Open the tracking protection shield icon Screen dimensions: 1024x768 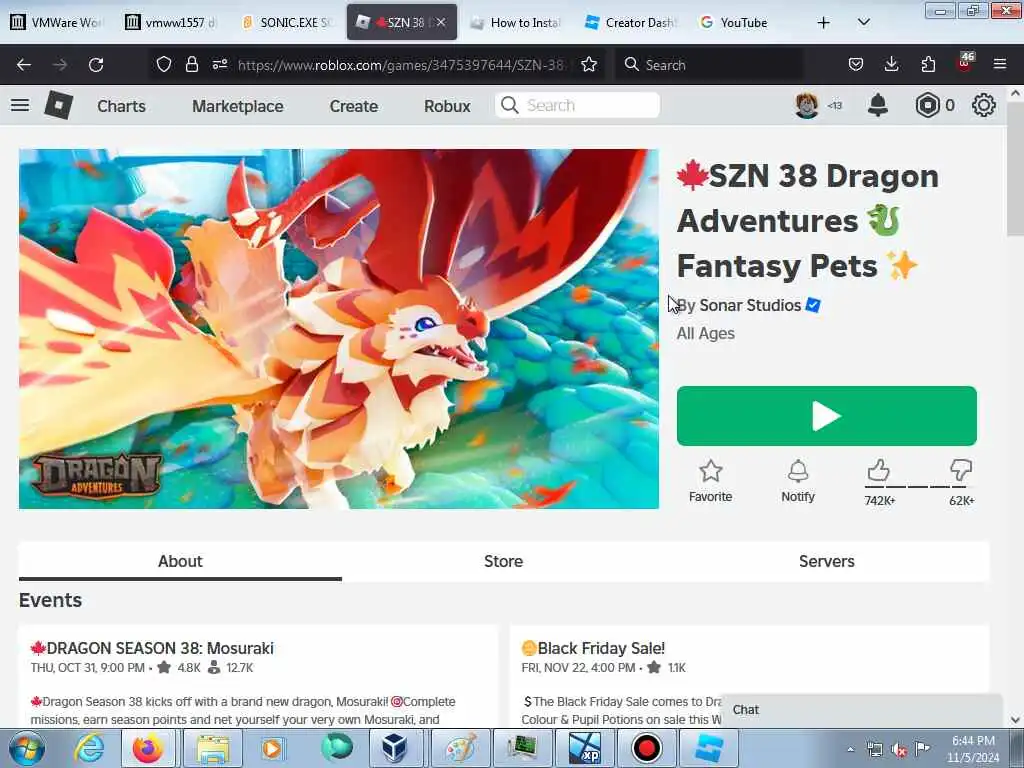point(164,64)
